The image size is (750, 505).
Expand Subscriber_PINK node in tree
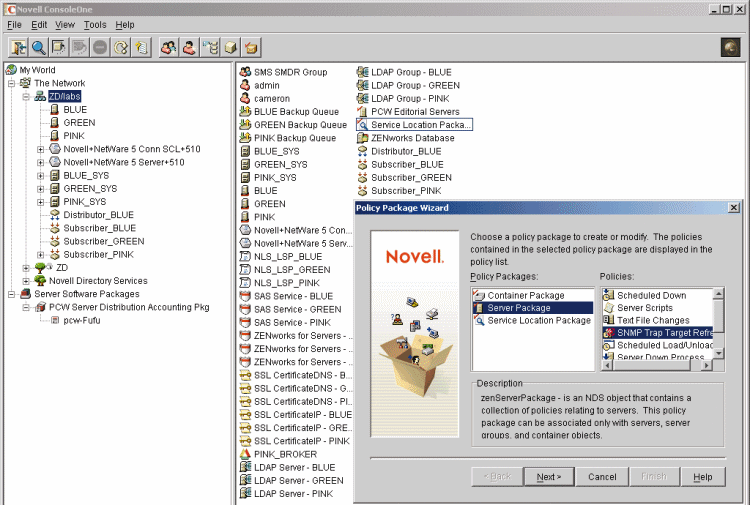tap(41, 254)
